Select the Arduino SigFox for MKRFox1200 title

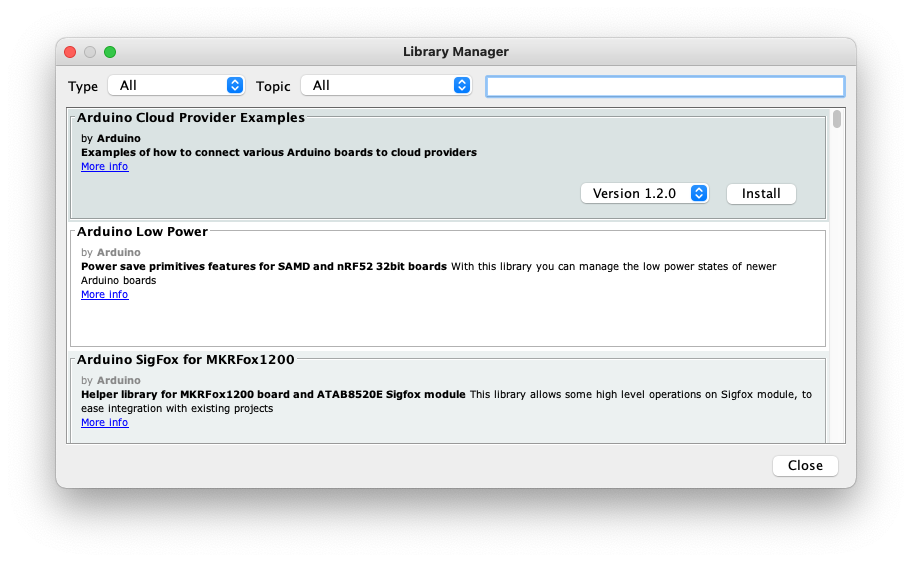coord(185,359)
